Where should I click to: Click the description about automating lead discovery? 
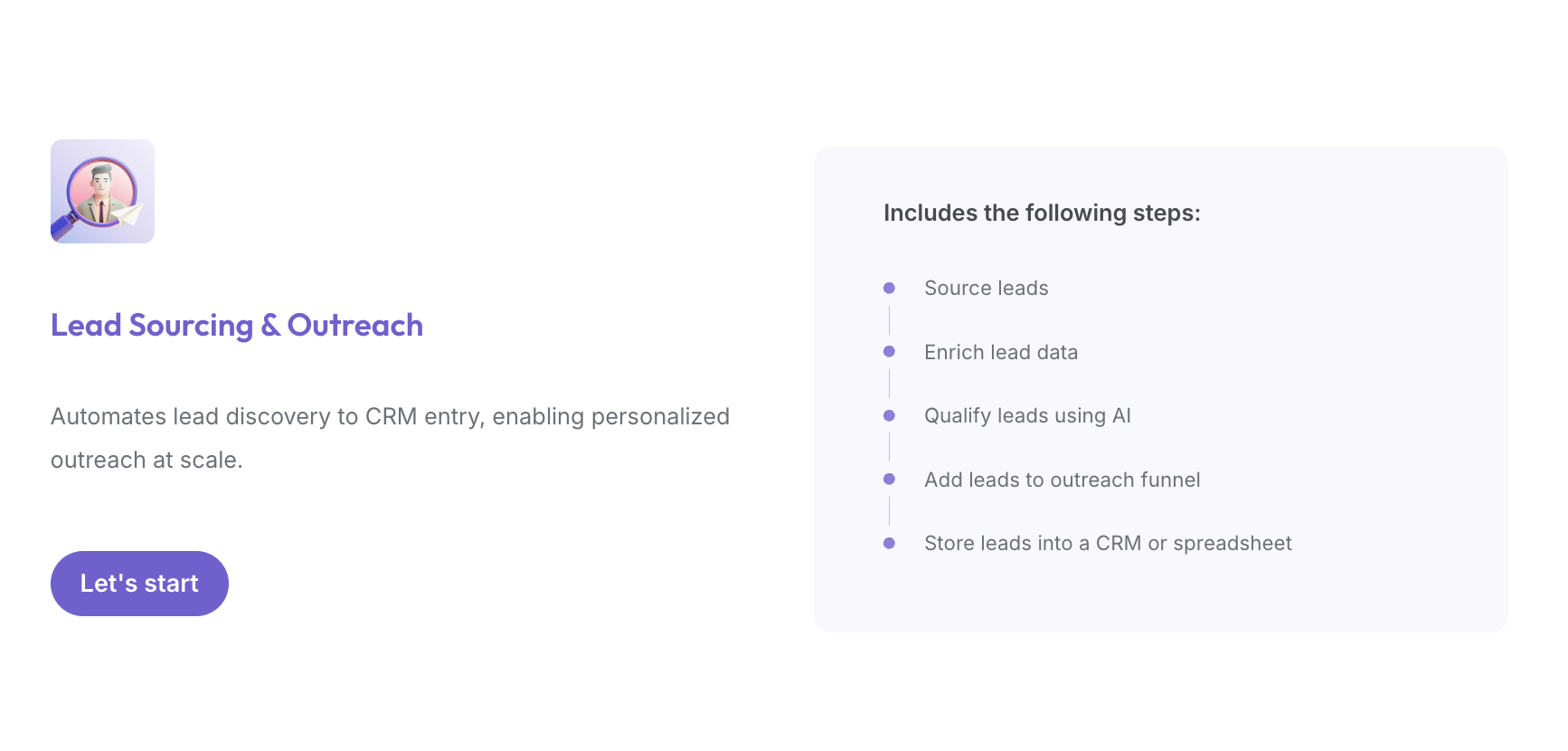click(390, 438)
